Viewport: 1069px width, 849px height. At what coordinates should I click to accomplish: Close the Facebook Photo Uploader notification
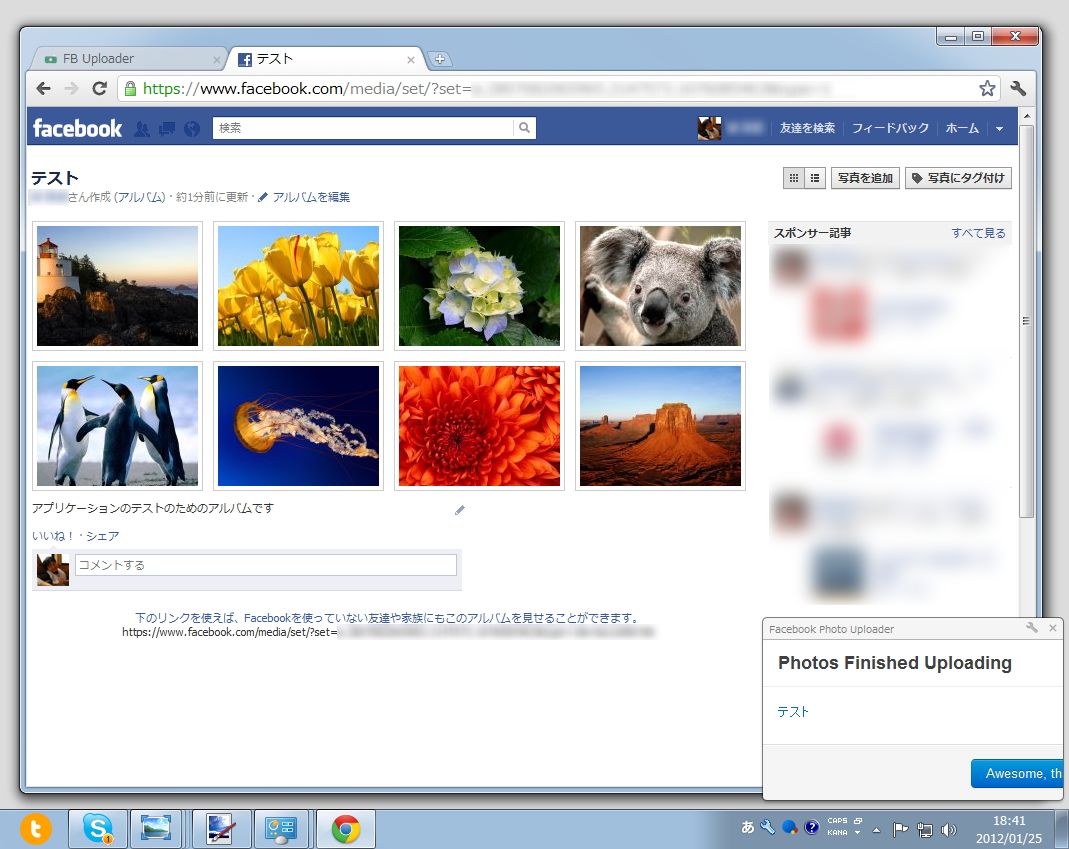tap(1053, 628)
